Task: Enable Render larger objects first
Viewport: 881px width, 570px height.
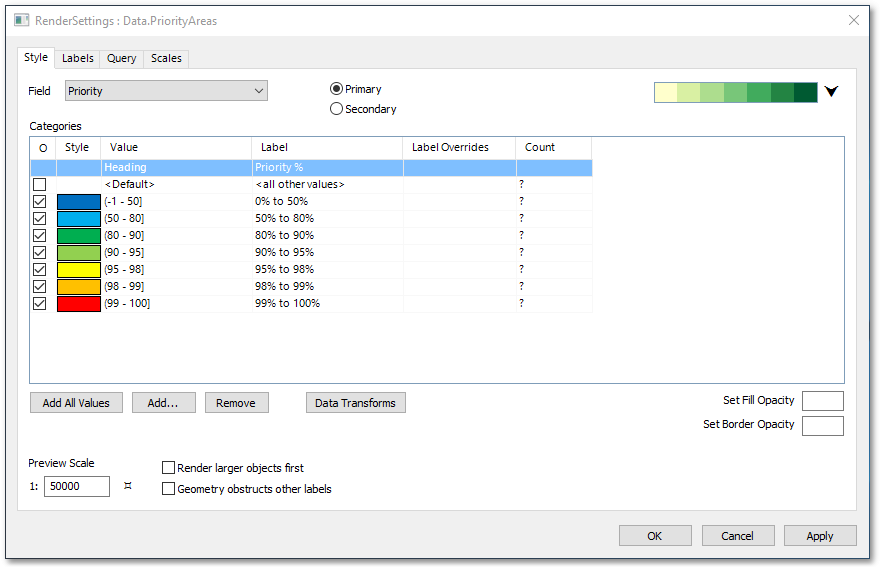Action: point(168,468)
